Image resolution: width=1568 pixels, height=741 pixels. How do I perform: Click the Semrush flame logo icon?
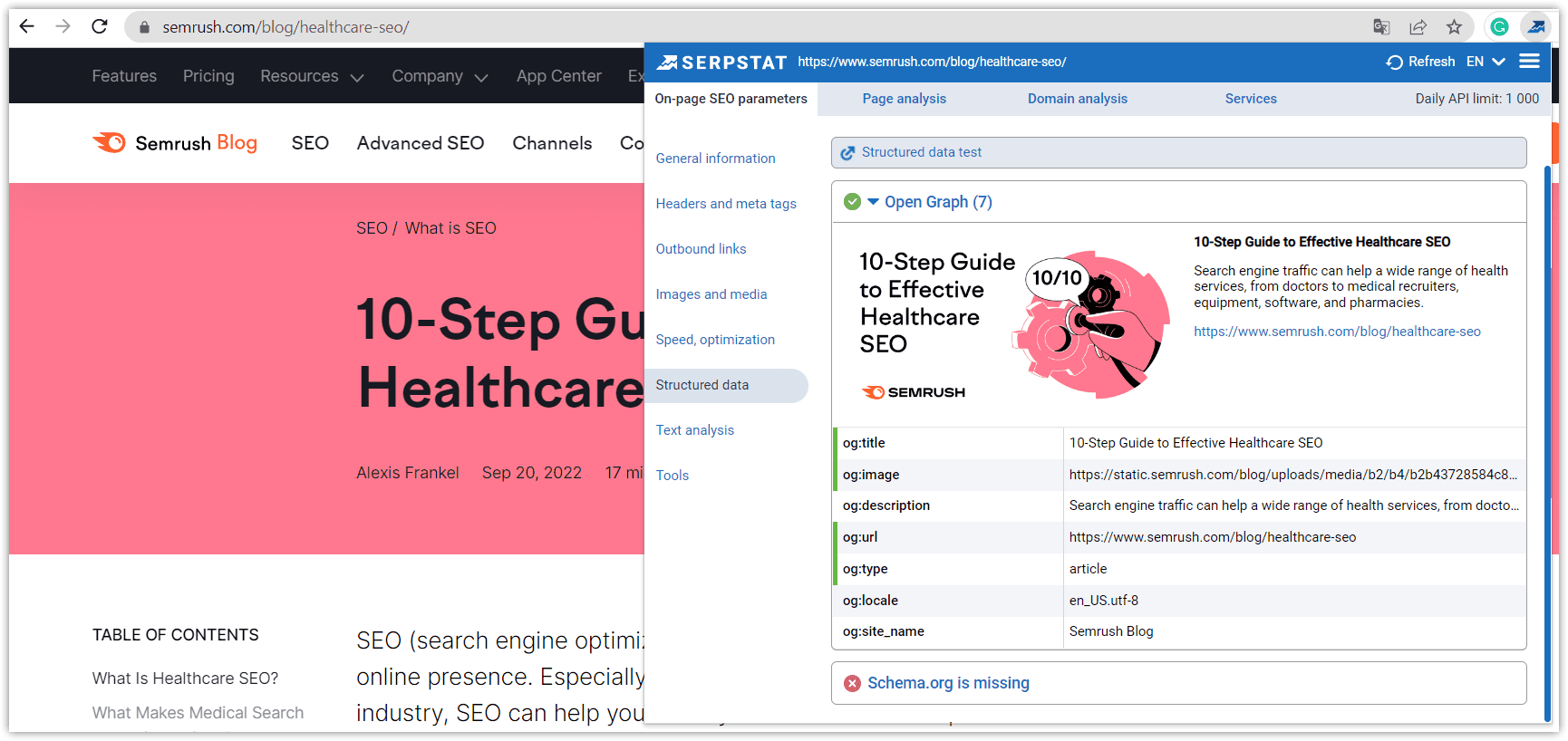(110, 142)
